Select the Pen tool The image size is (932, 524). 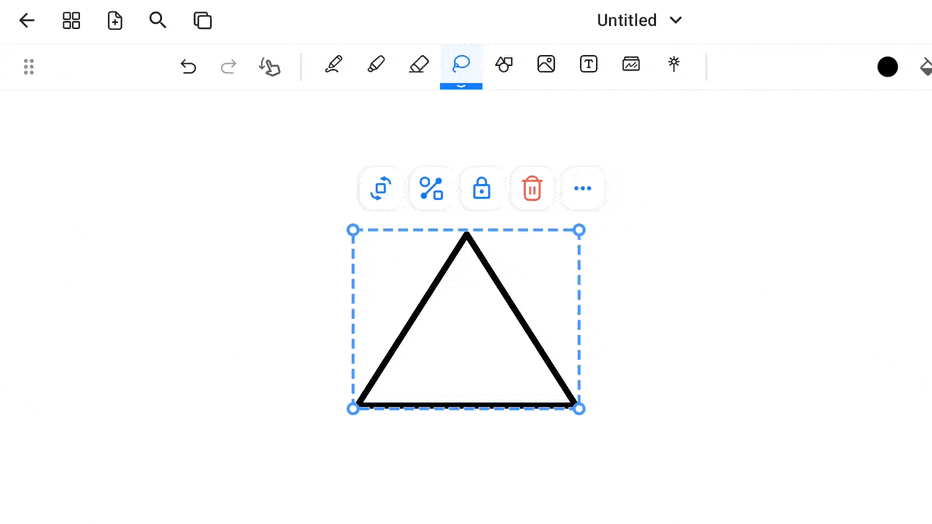click(x=333, y=64)
